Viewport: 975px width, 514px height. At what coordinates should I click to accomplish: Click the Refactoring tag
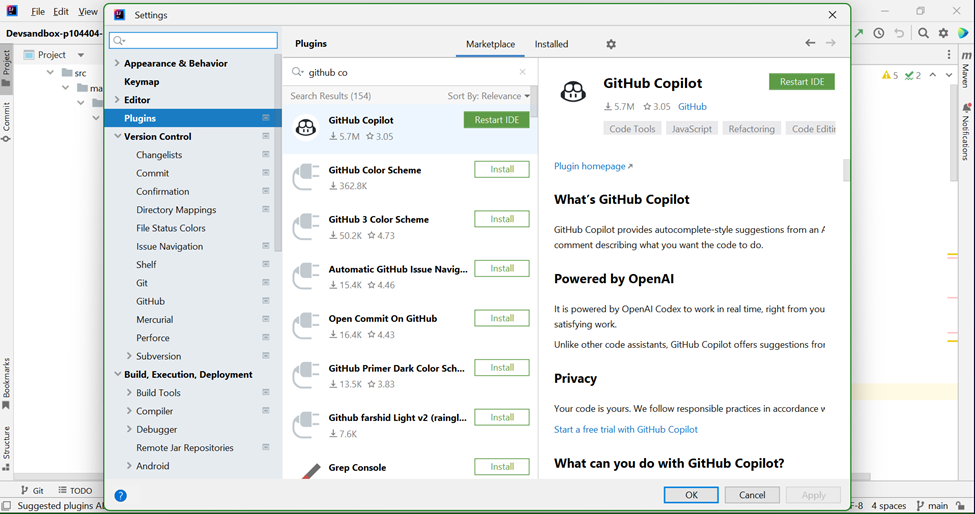[751, 129]
